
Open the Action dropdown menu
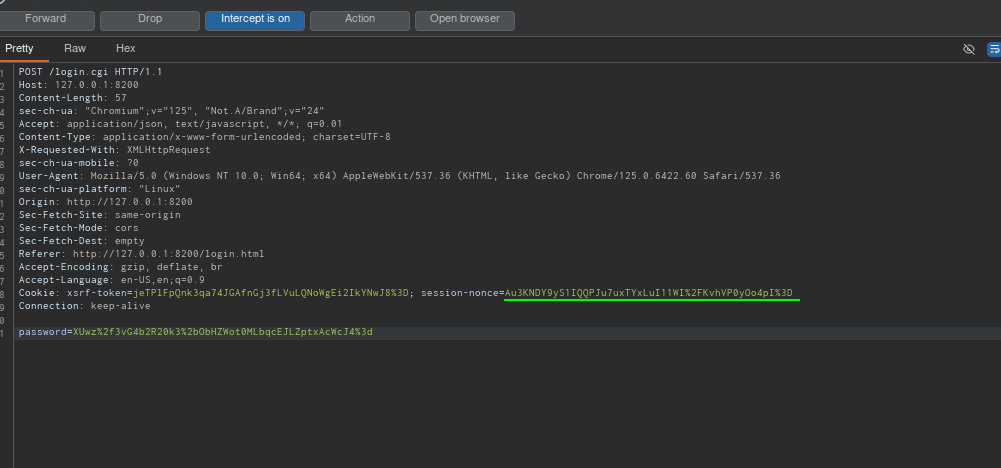pyautogui.click(x=359, y=19)
